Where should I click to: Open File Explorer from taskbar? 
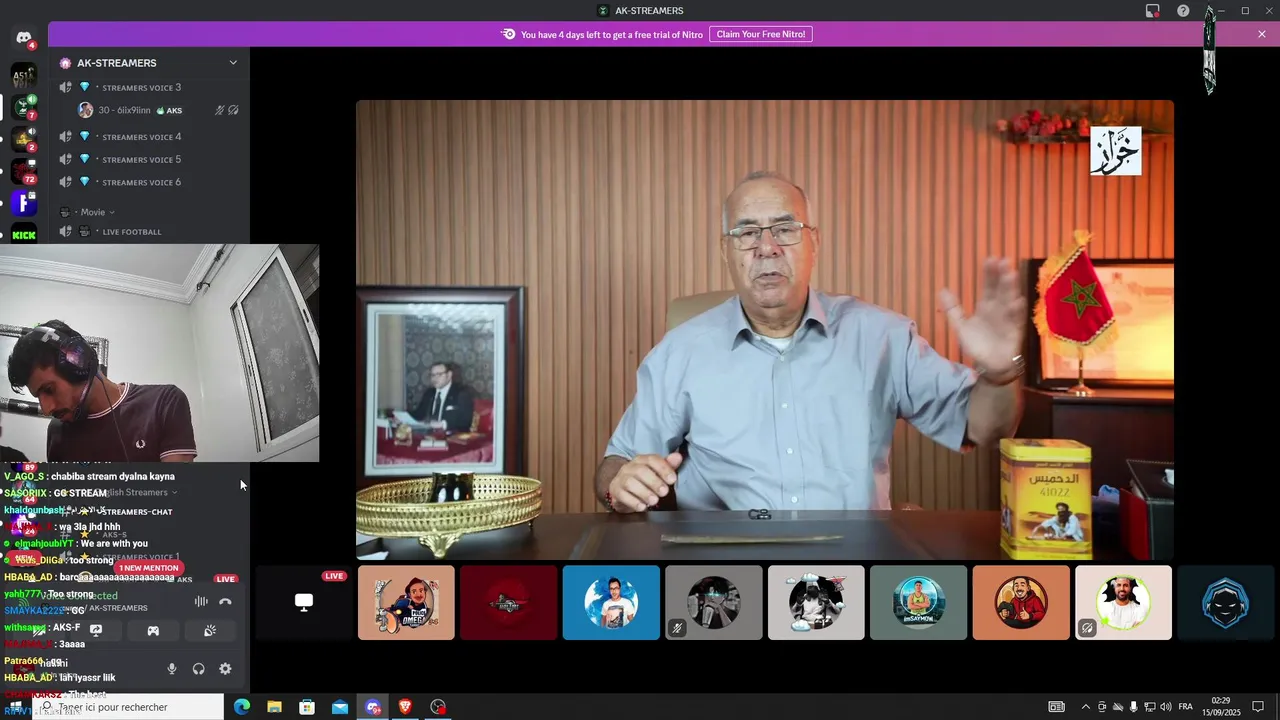pos(275,707)
